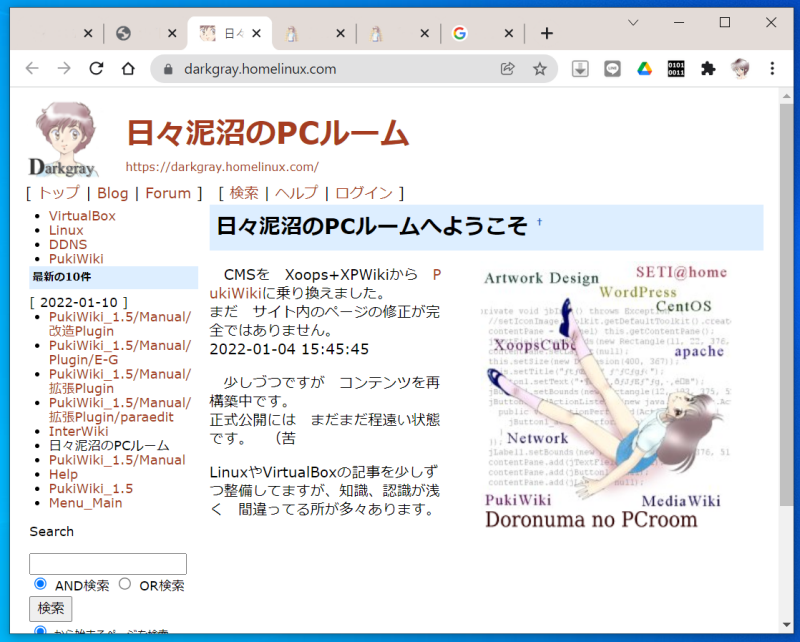Image resolution: width=800 pixels, height=642 pixels.
Task: Click the 日々泥沼のPCルームへようこそ heading
Action: 372,226
